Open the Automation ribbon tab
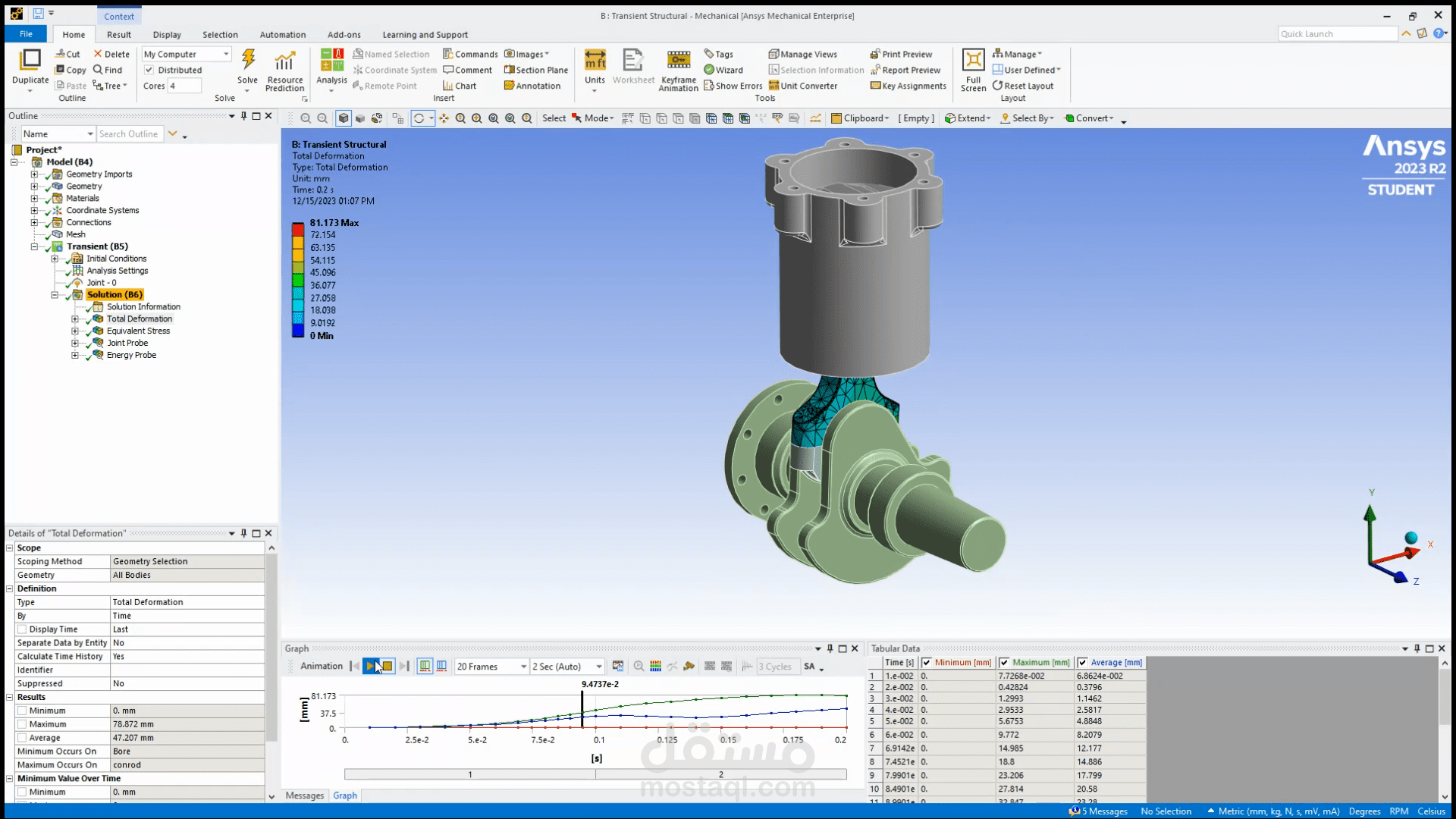This screenshot has height=819, width=1456. (283, 34)
